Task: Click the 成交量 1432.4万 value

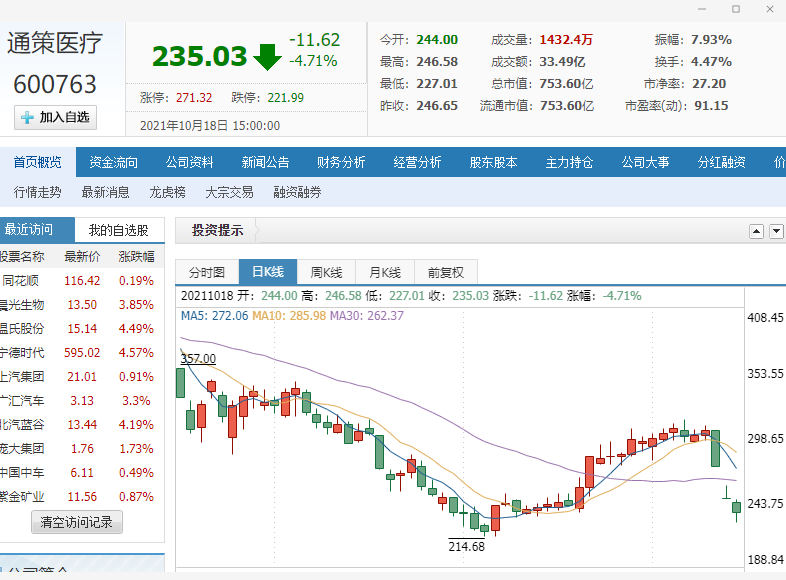Action: tap(566, 40)
